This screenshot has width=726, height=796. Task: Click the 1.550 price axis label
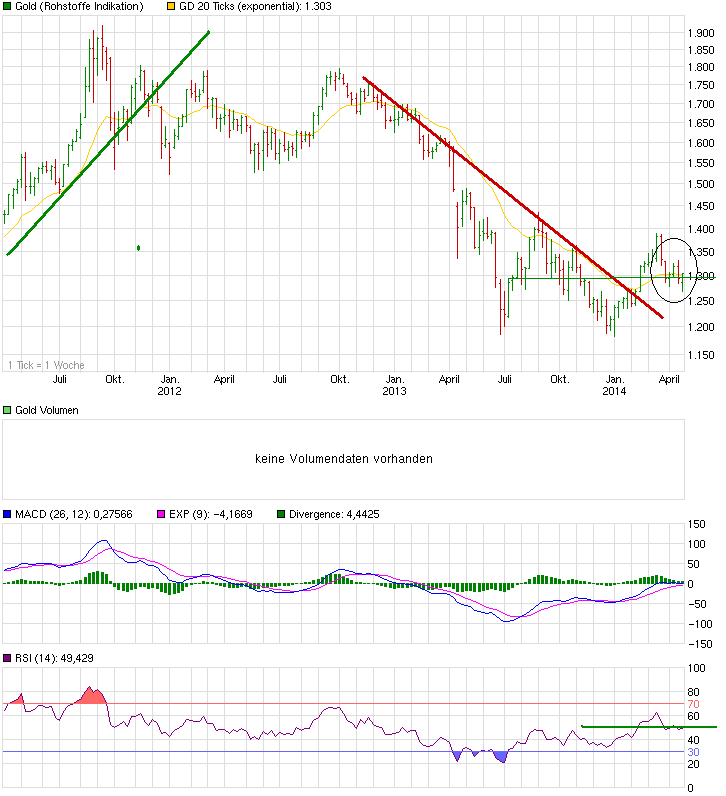[x=701, y=163]
